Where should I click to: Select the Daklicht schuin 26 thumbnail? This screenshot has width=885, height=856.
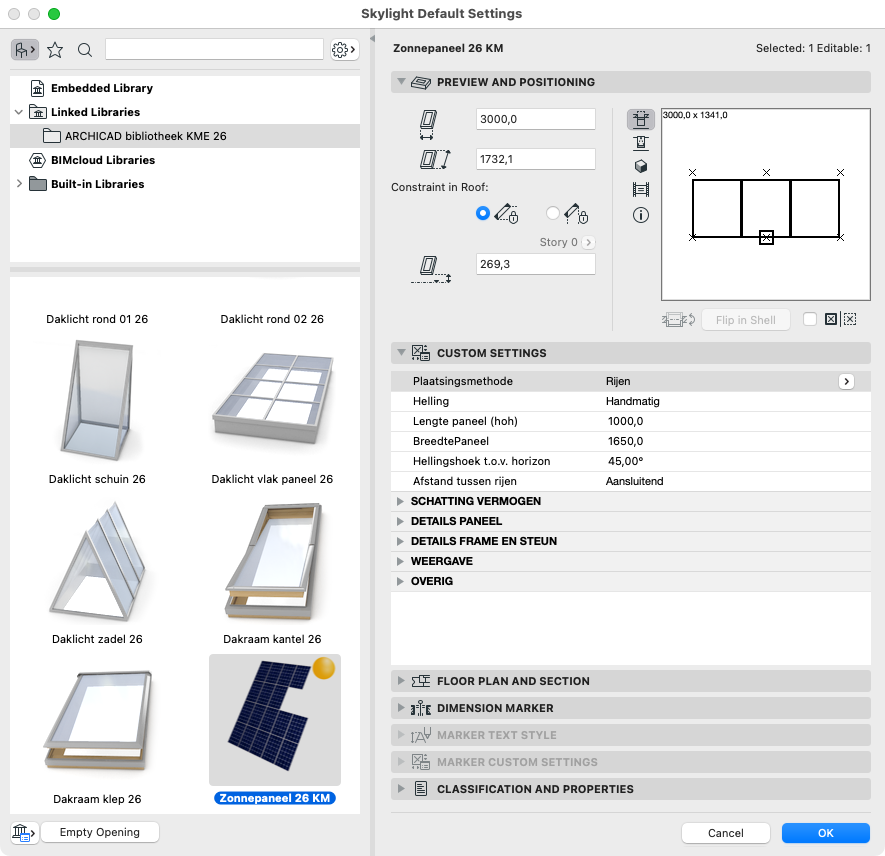coord(97,402)
